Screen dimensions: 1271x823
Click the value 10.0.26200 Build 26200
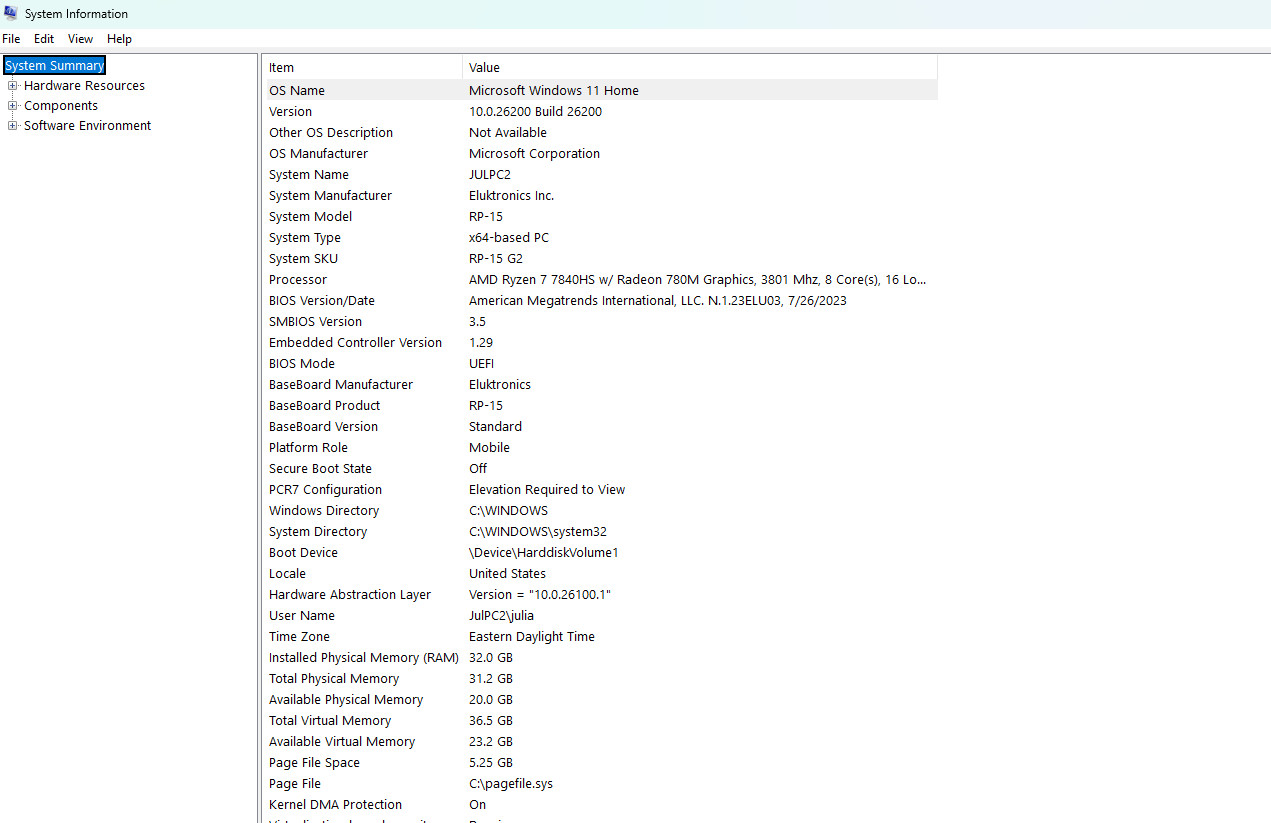[x=535, y=112]
